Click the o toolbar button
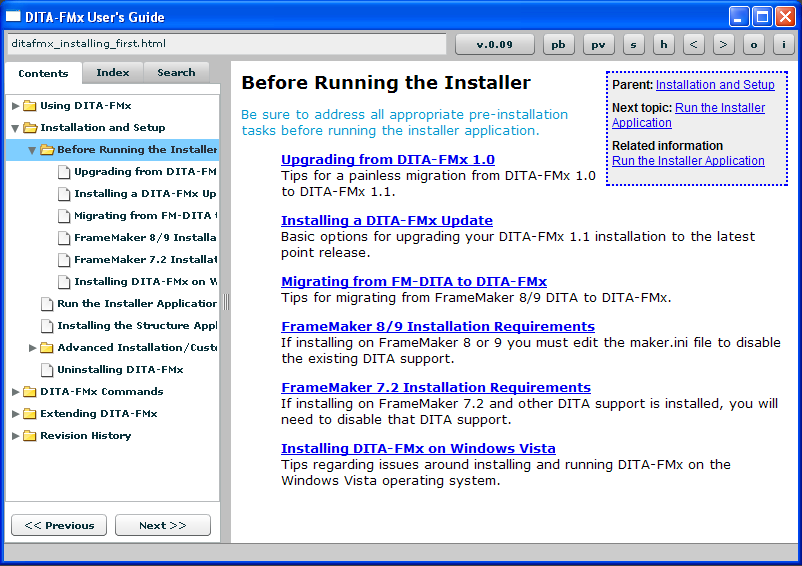 (753, 44)
